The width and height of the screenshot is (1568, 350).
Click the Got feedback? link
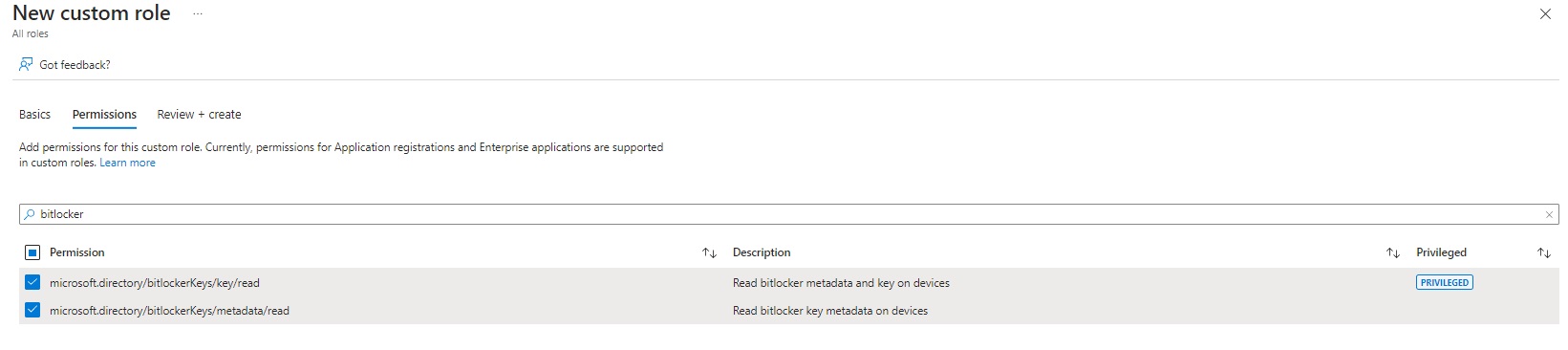[x=75, y=65]
